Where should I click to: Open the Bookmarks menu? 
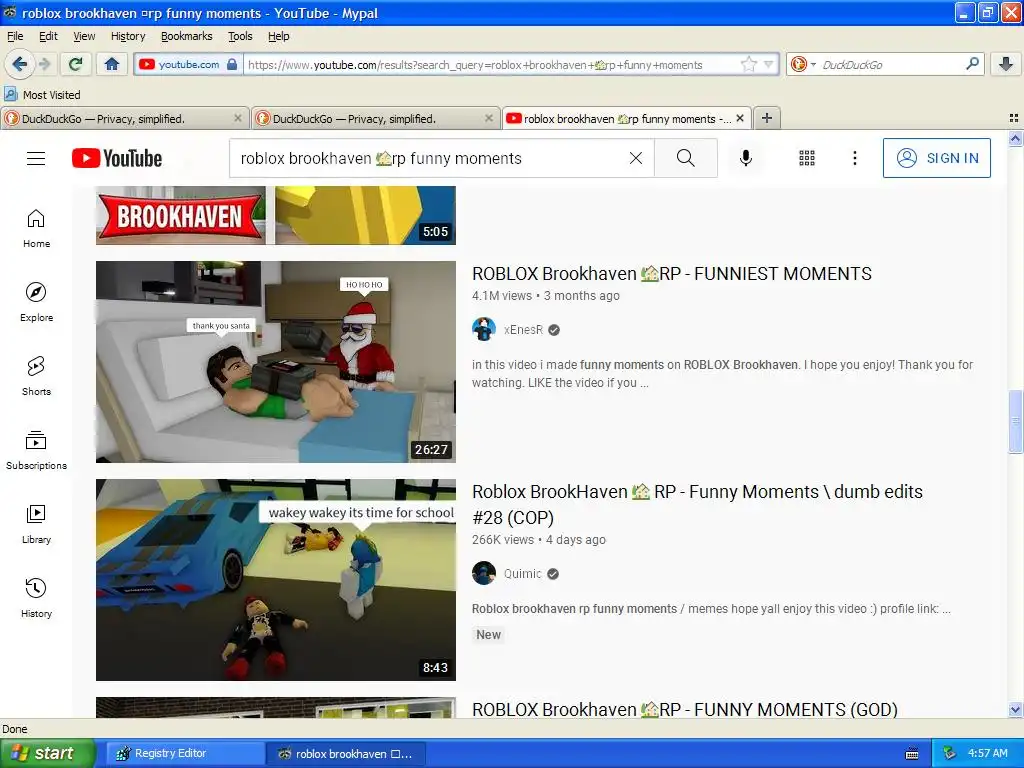click(x=187, y=36)
